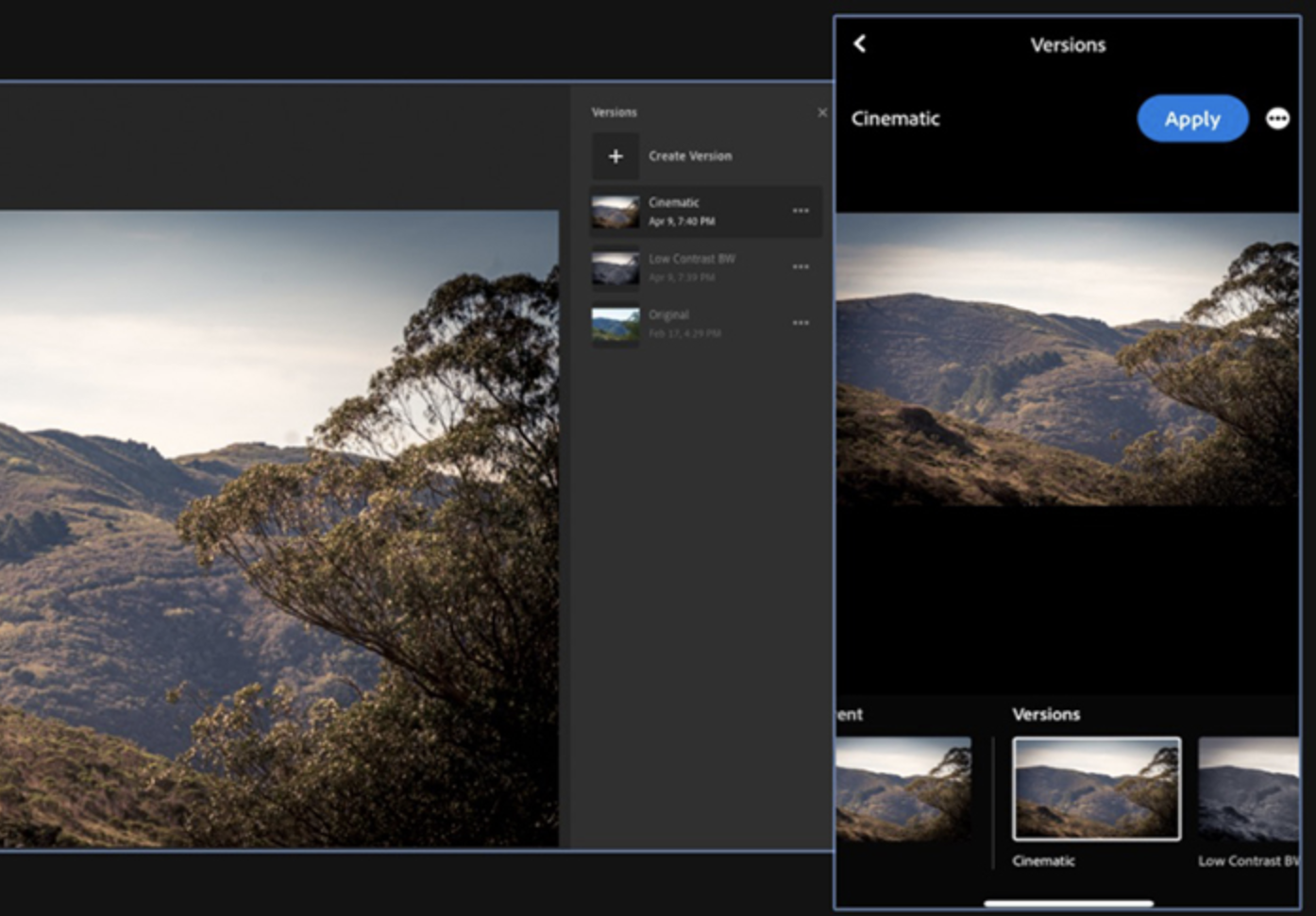This screenshot has width=1316, height=916.
Task: Open options menu for Original version row
Action: (x=801, y=323)
